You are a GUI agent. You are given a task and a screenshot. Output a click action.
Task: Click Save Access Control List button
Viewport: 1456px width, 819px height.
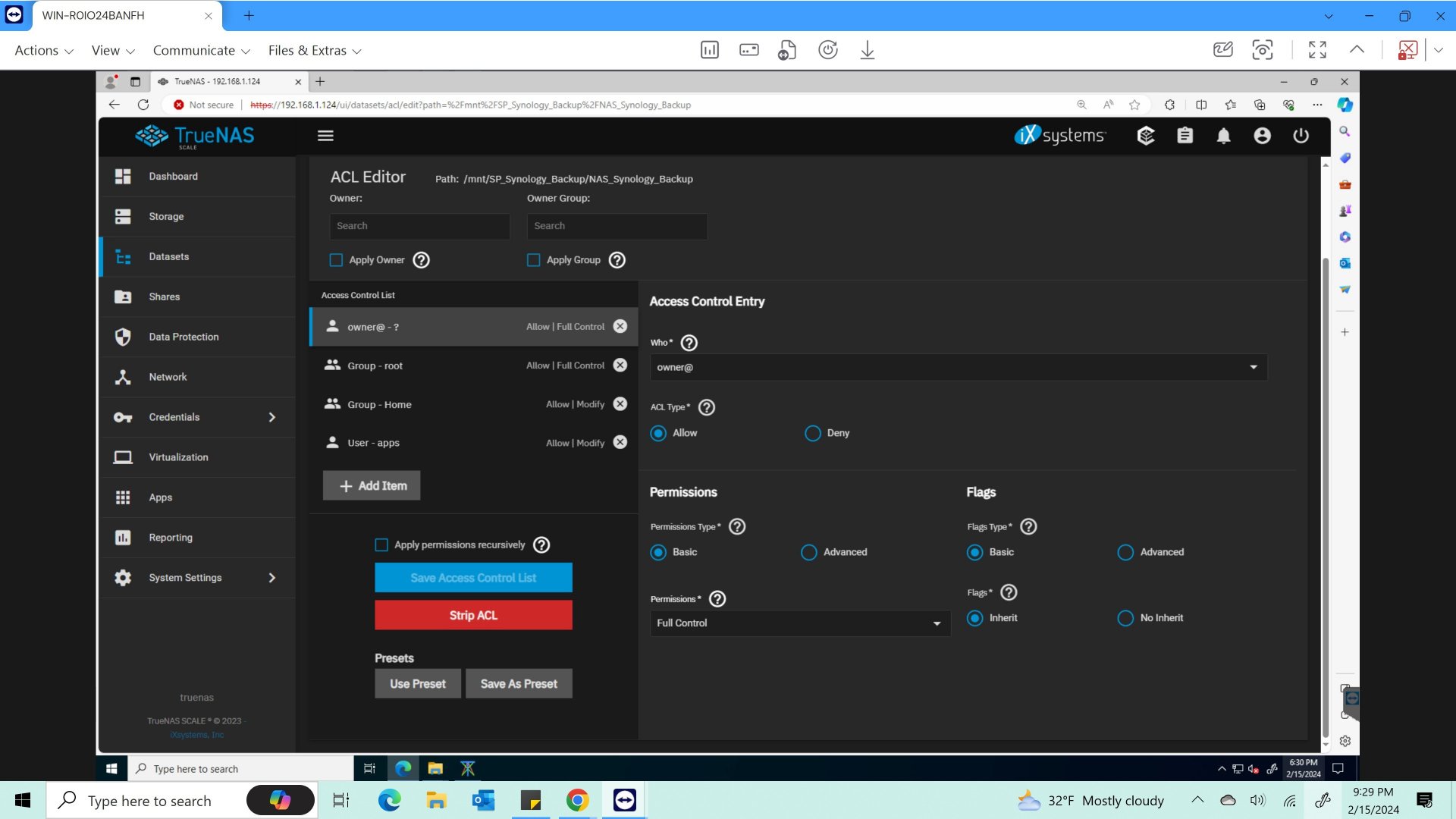click(473, 578)
